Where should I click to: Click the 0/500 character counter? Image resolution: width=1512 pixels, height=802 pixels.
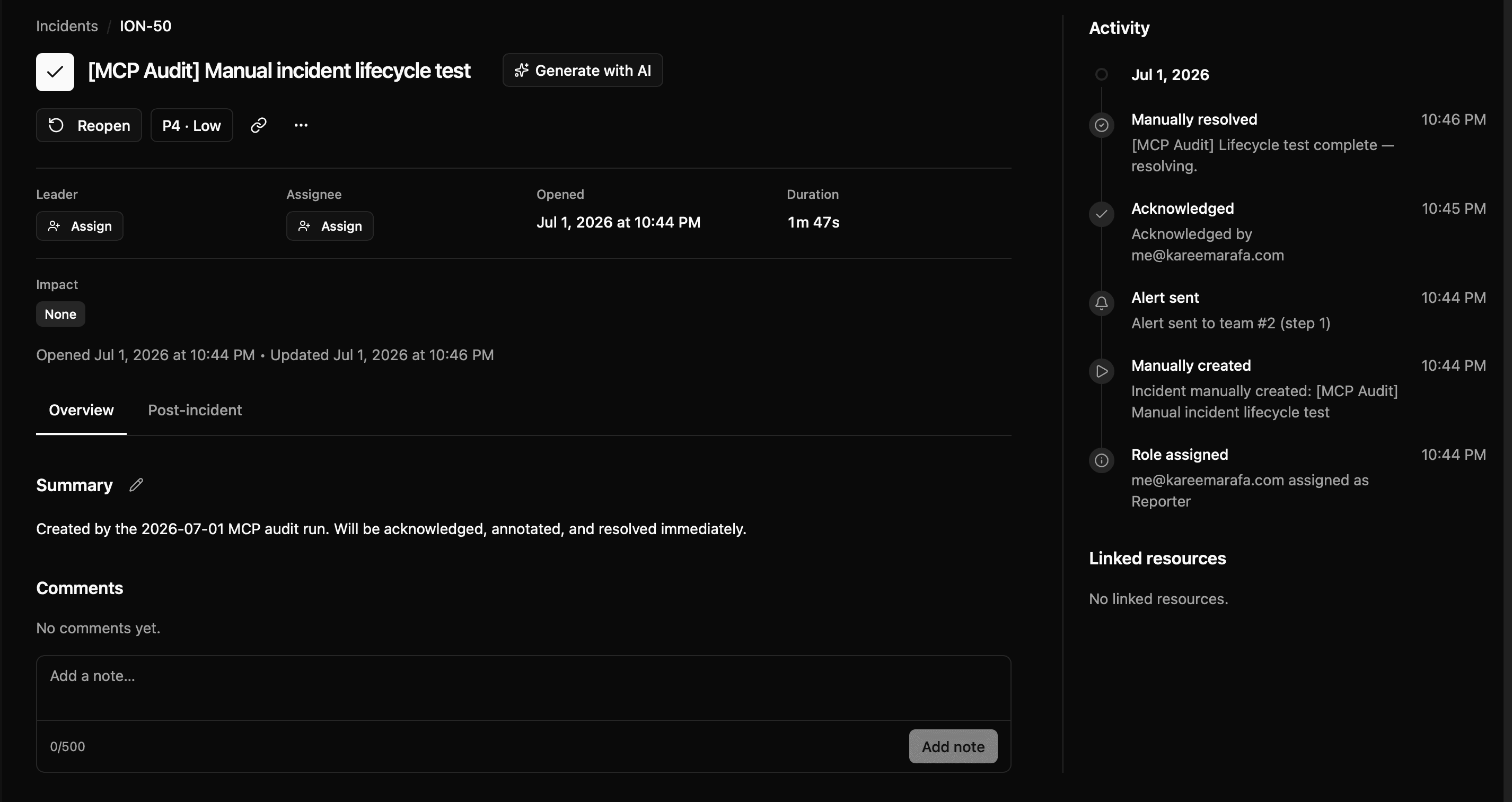(x=67, y=746)
